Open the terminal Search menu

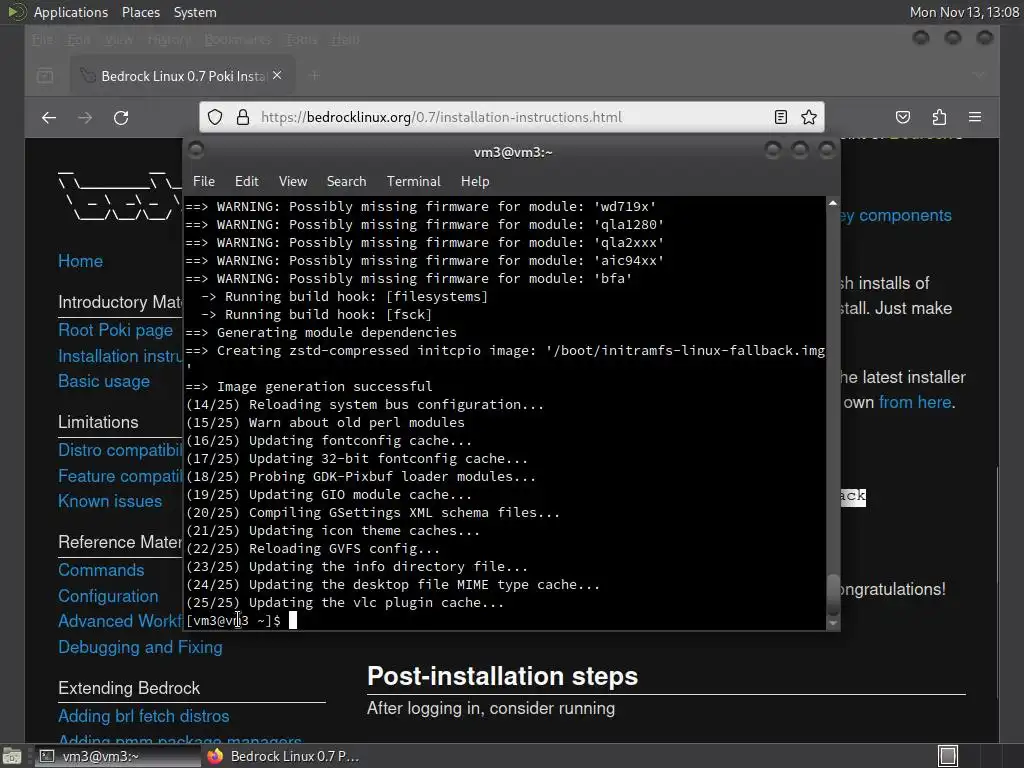(346, 182)
